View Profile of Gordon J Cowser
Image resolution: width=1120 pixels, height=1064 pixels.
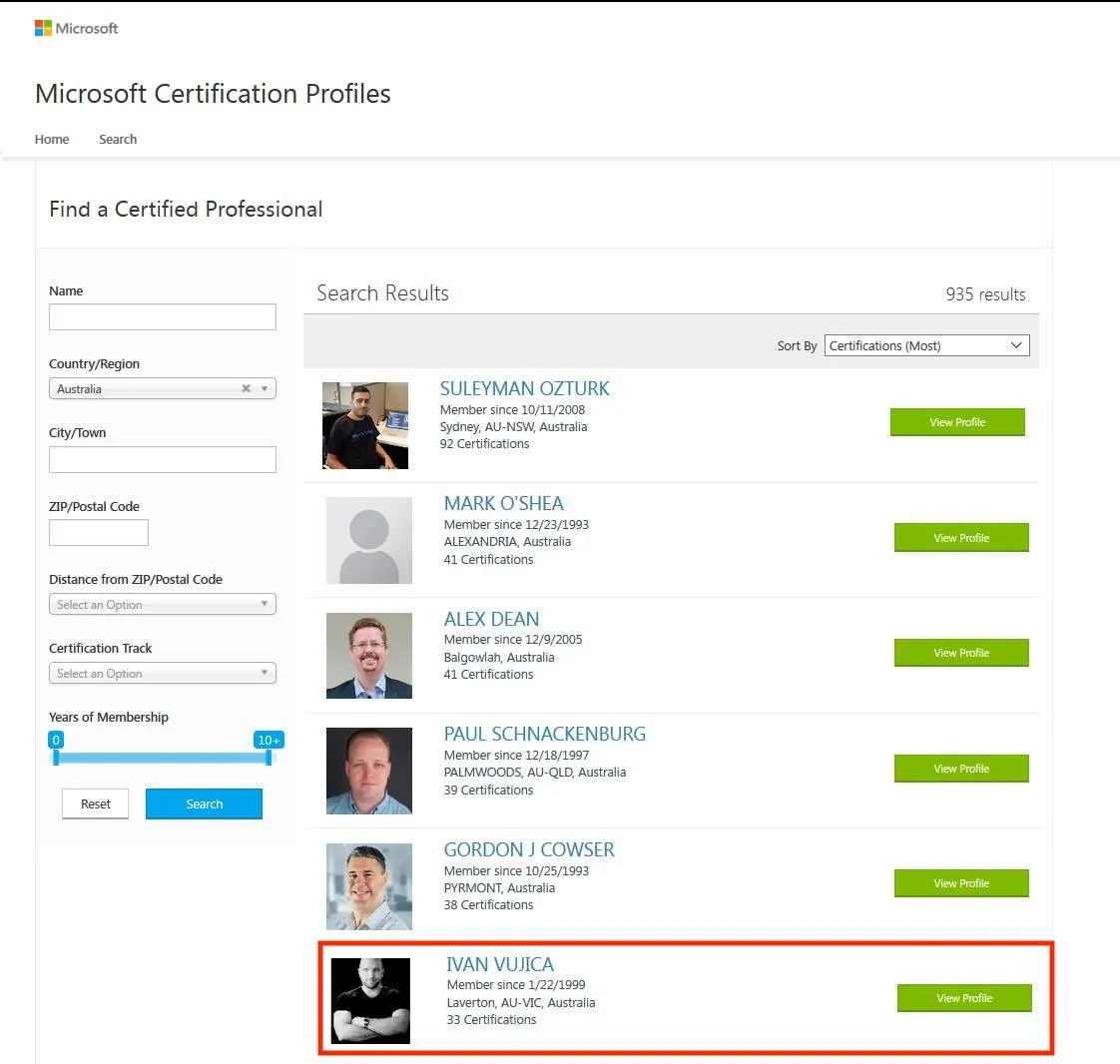(961, 883)
